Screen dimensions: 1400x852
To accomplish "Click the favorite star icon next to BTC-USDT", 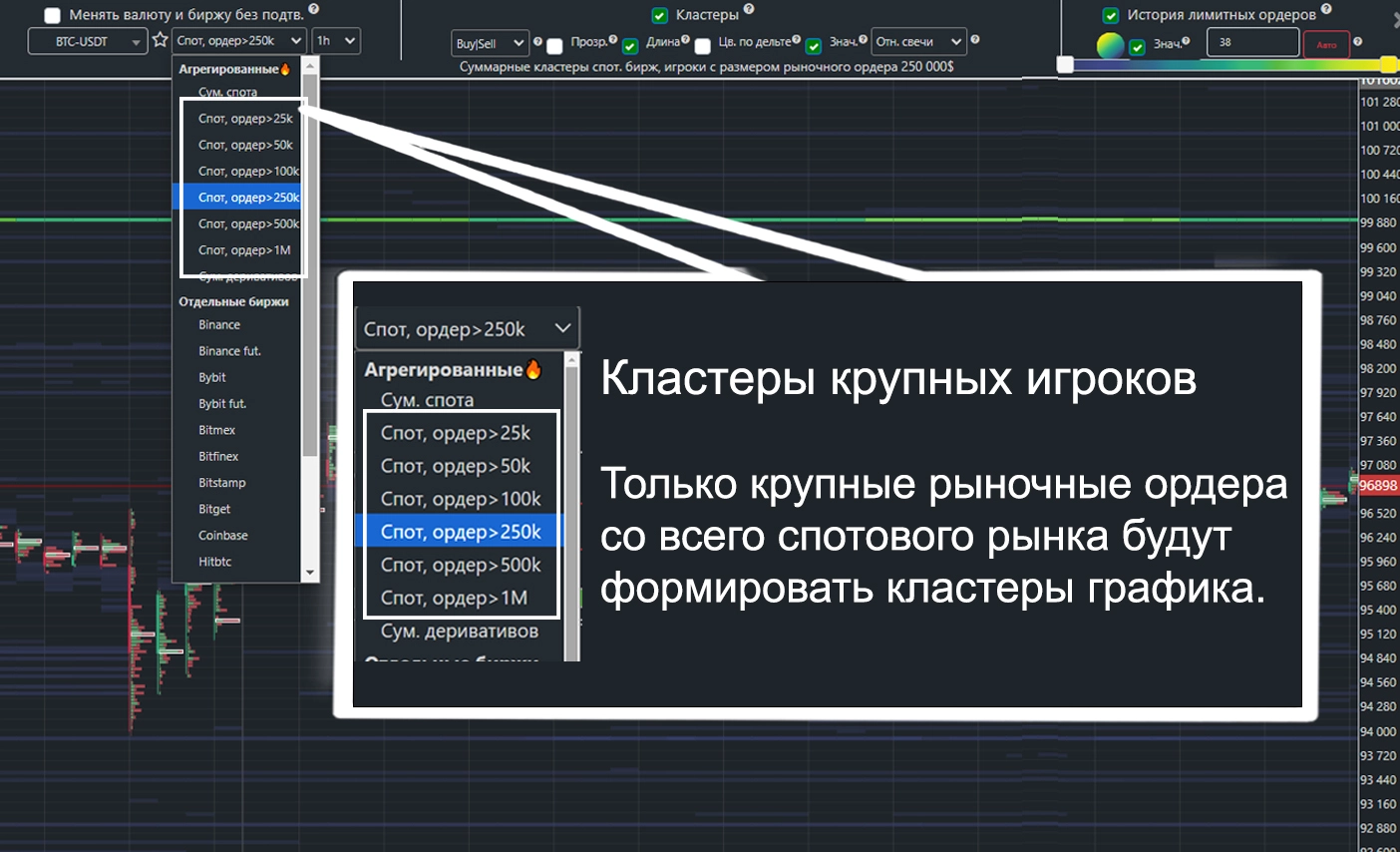I will coord(160,41).
